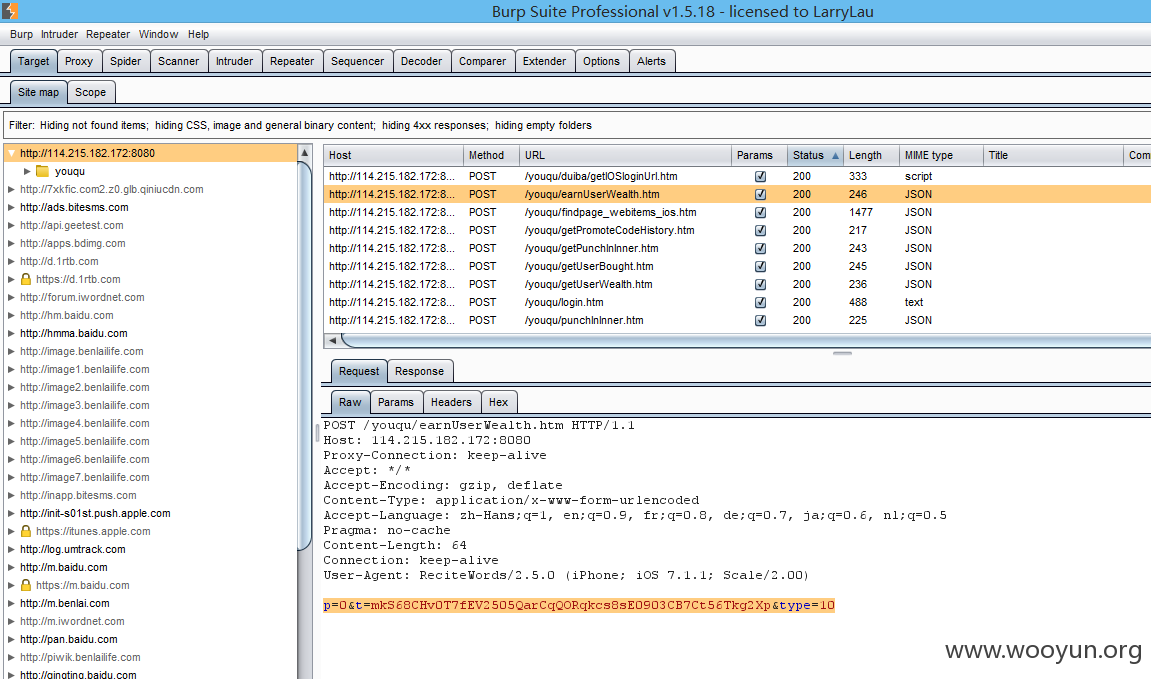Click the Status column sort arrow icon

(x=835, y=156)
